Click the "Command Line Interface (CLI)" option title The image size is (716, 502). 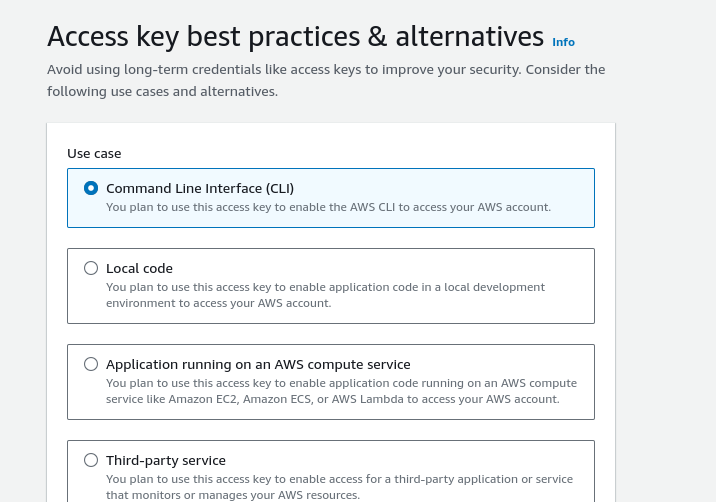[x=199, y=188]
